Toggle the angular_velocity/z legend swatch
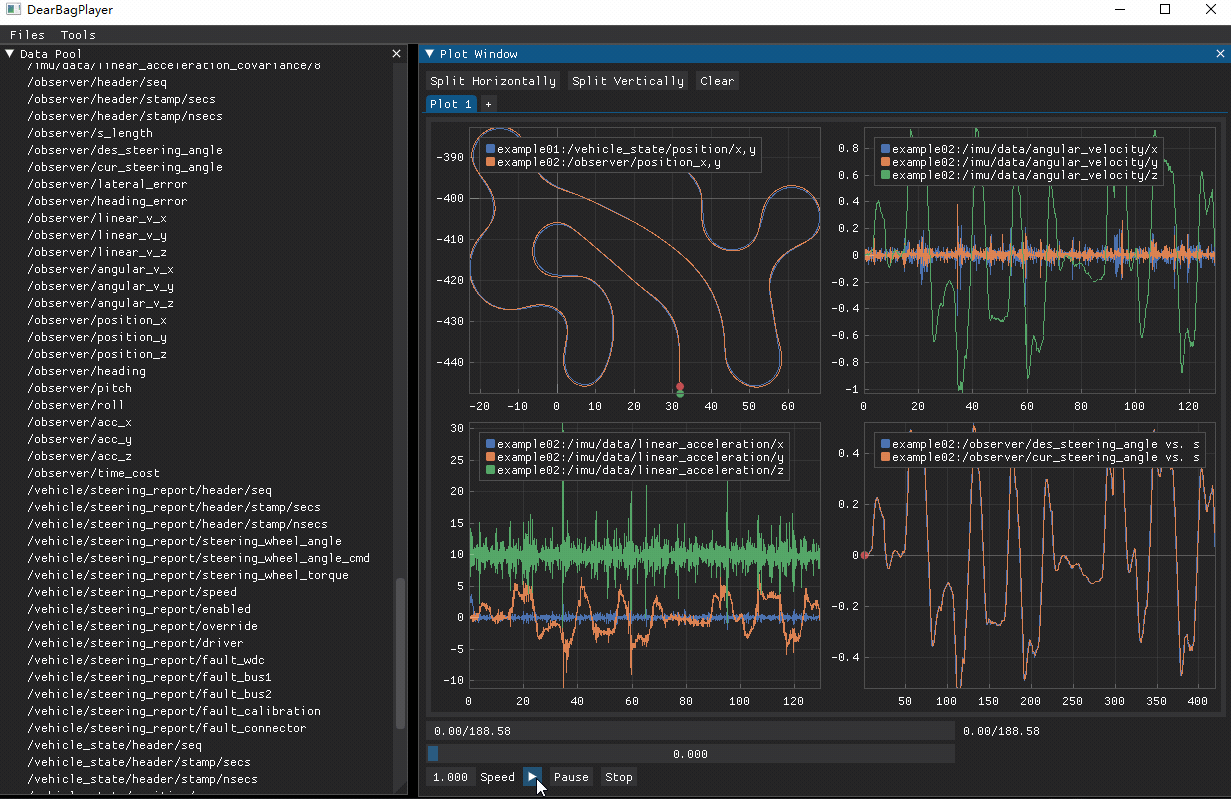The image size is (1231, 799). (x=885, y=175)
